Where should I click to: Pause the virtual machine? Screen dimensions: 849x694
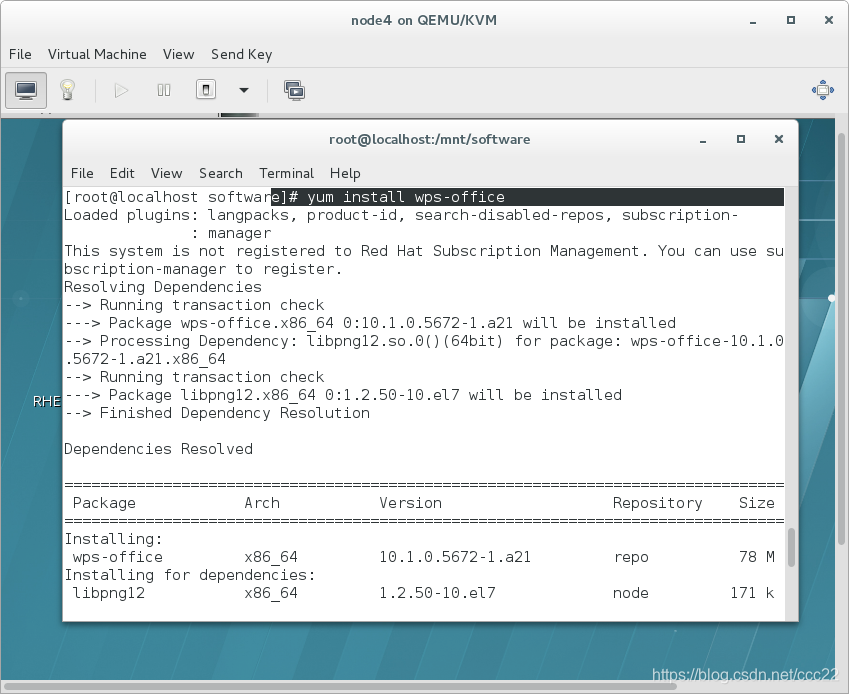click(164, 90)
